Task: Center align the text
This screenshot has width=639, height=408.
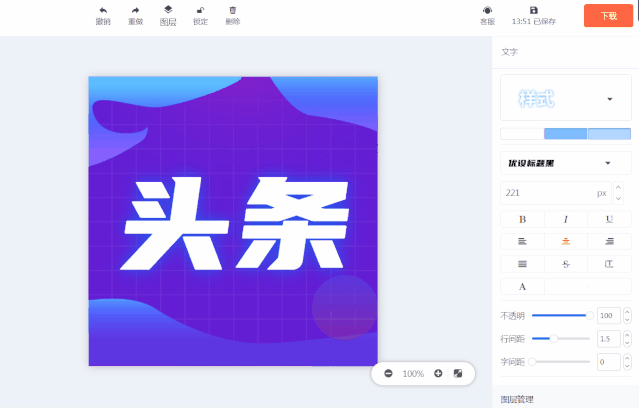Action: (x=566, y=241)
